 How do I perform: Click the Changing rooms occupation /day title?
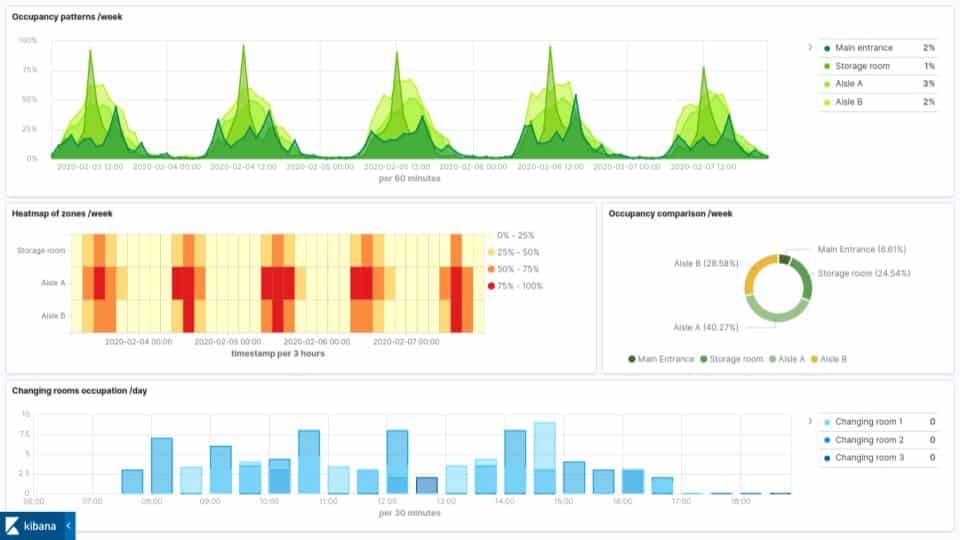tap(80, 391)
